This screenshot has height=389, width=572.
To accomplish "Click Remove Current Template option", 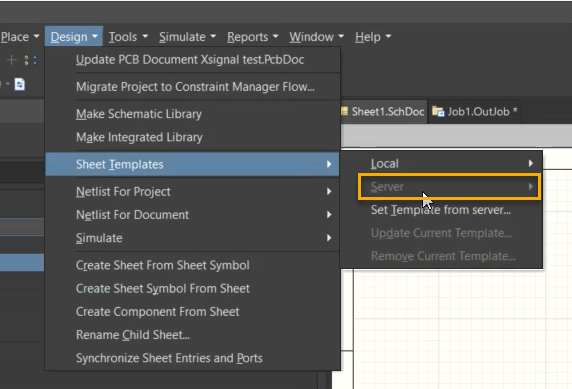I will [441, 256].
